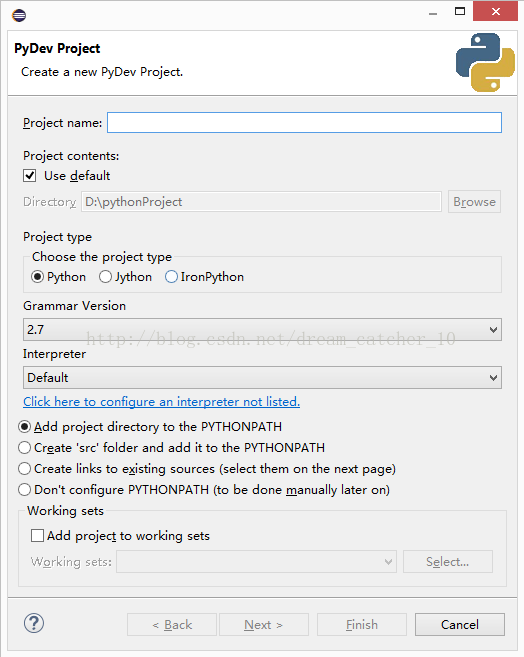
Task: Maximize the PyDev Project dialog
Action: click(x=460, y=11)
